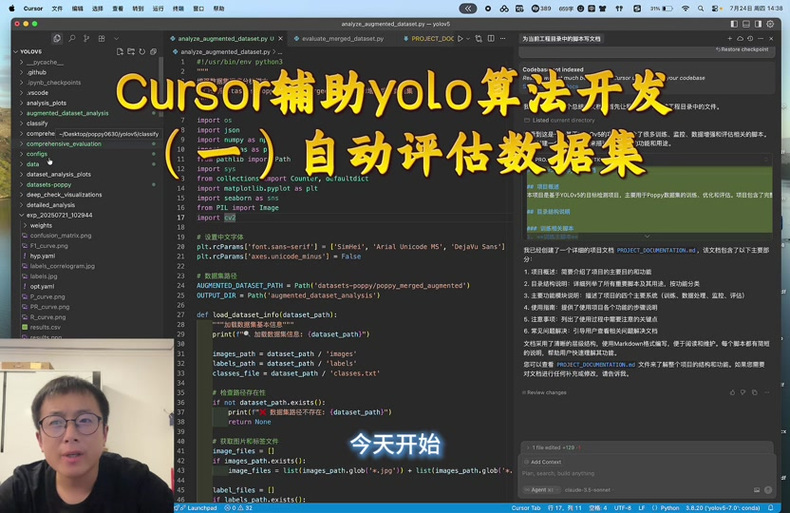Viewport: 790px width, 513px height.
Task: Open results.csv file
Action: pyautogui.click(x=45, y=327)
